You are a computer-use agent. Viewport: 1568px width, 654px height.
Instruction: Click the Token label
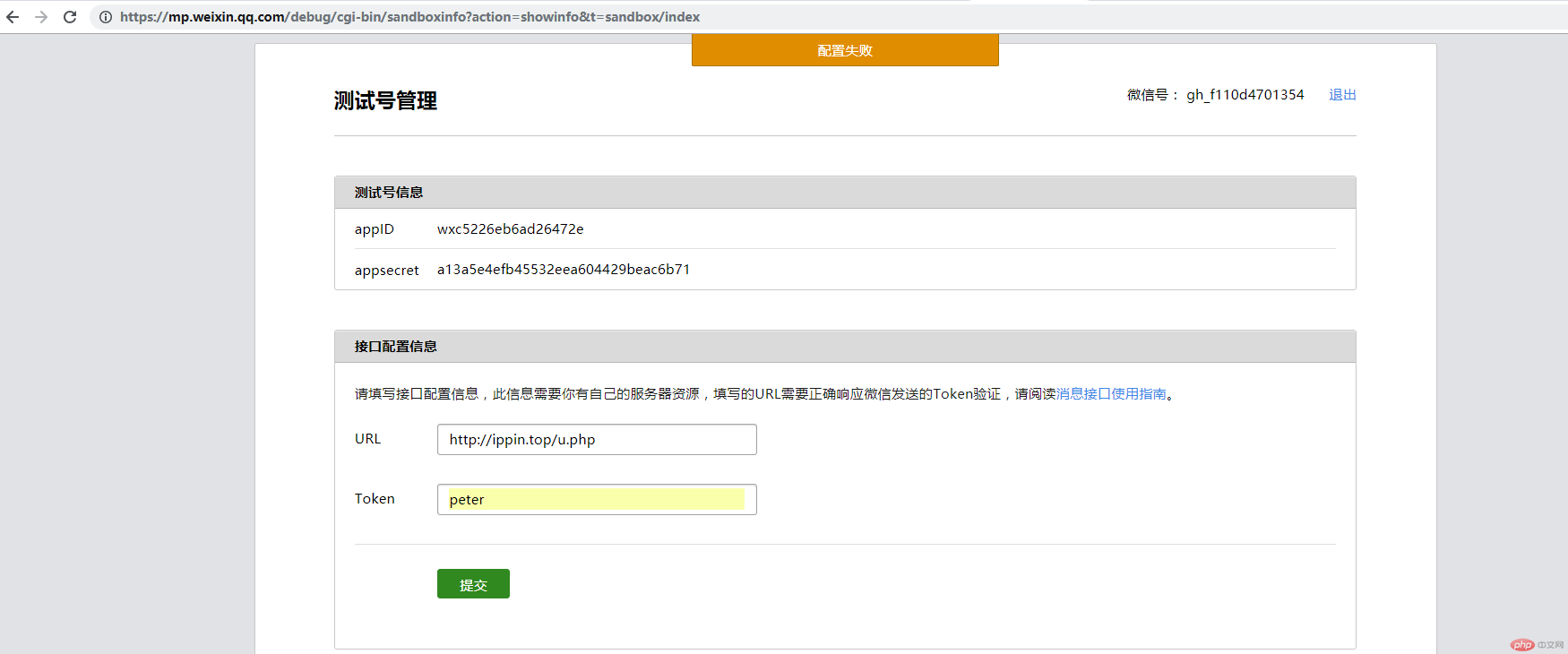pyautogui.click(x=375, y=499)
